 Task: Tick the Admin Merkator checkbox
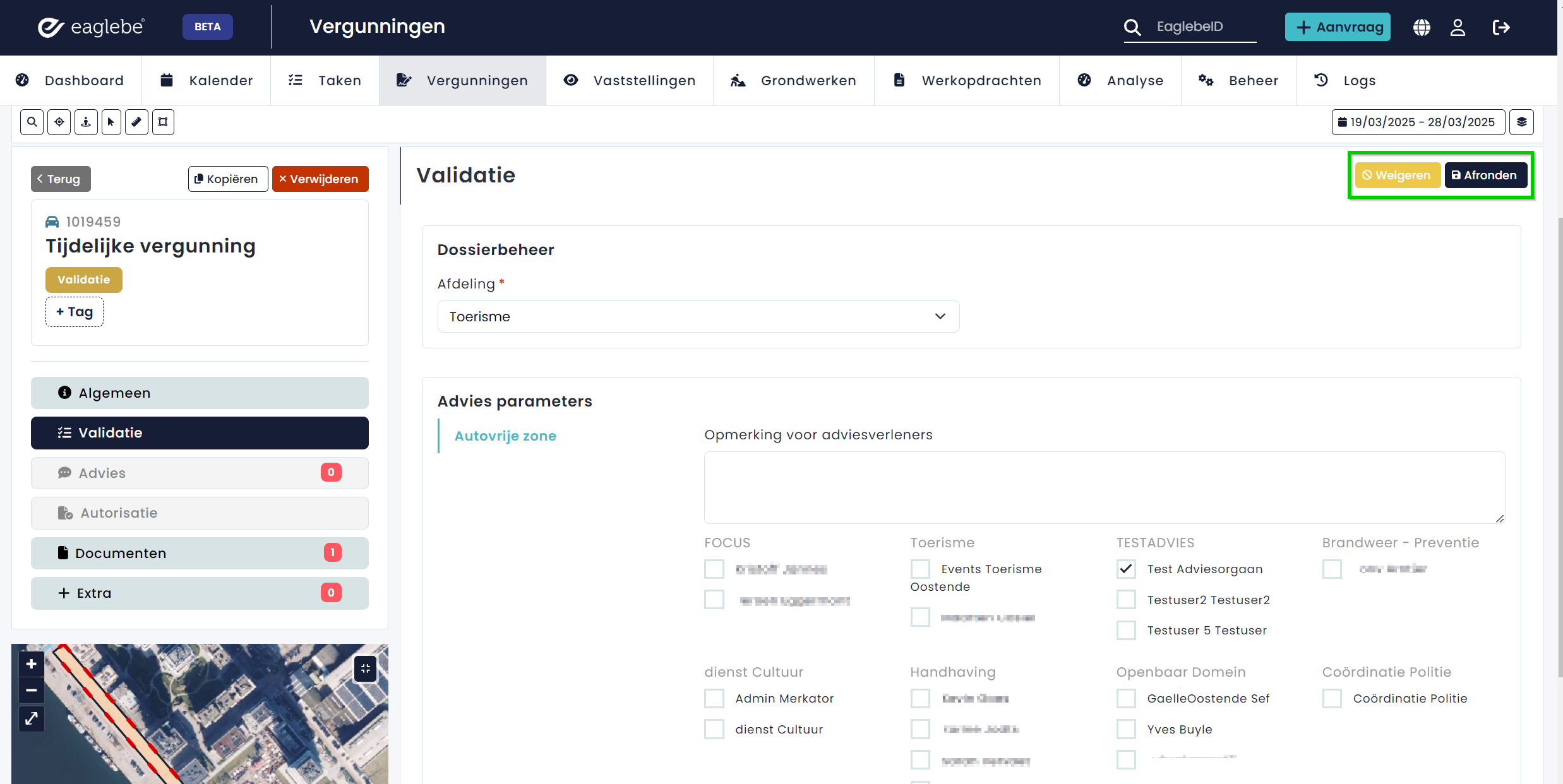point(714,698)
